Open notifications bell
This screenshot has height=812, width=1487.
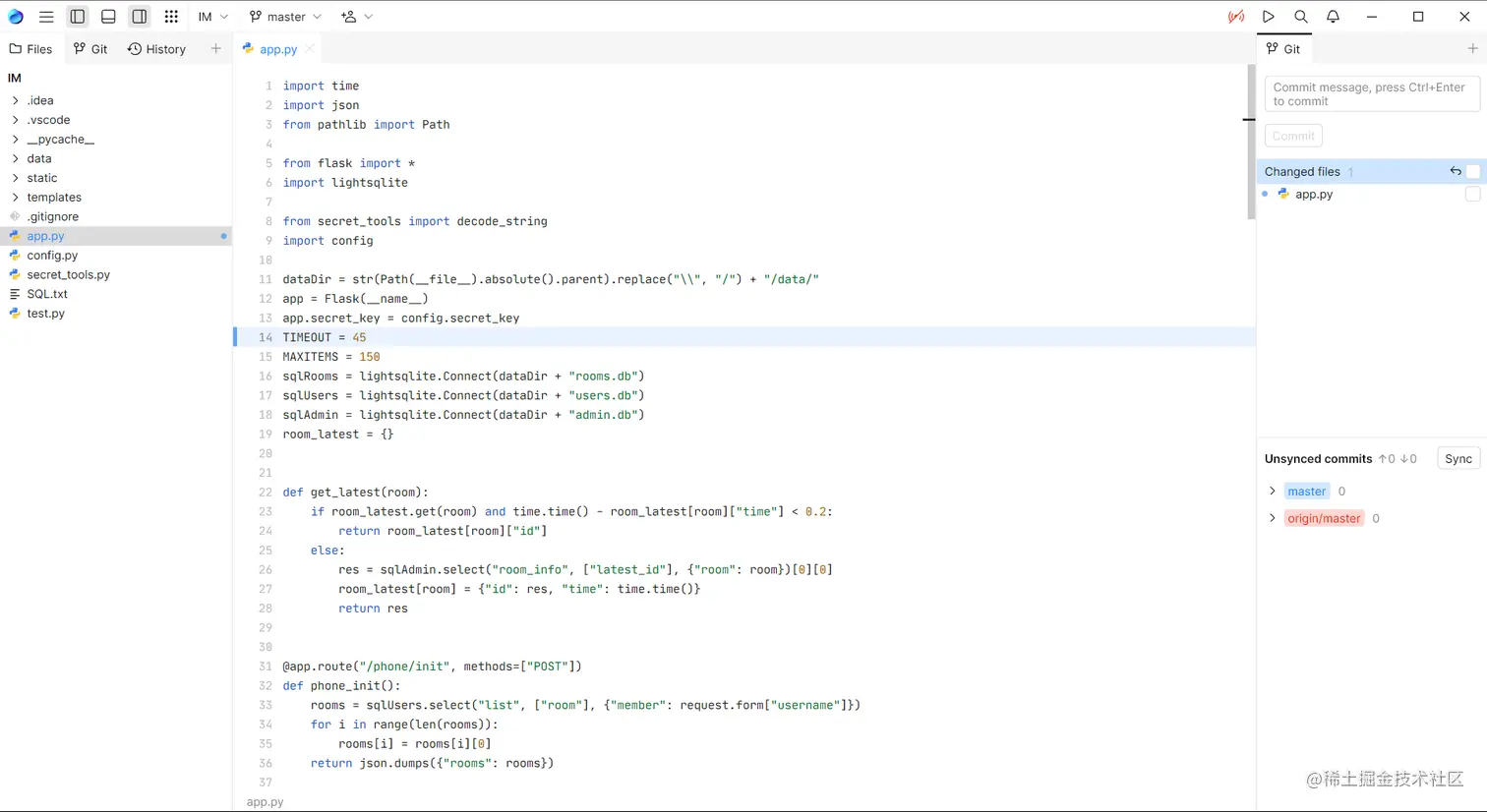tap(1333, 17)
